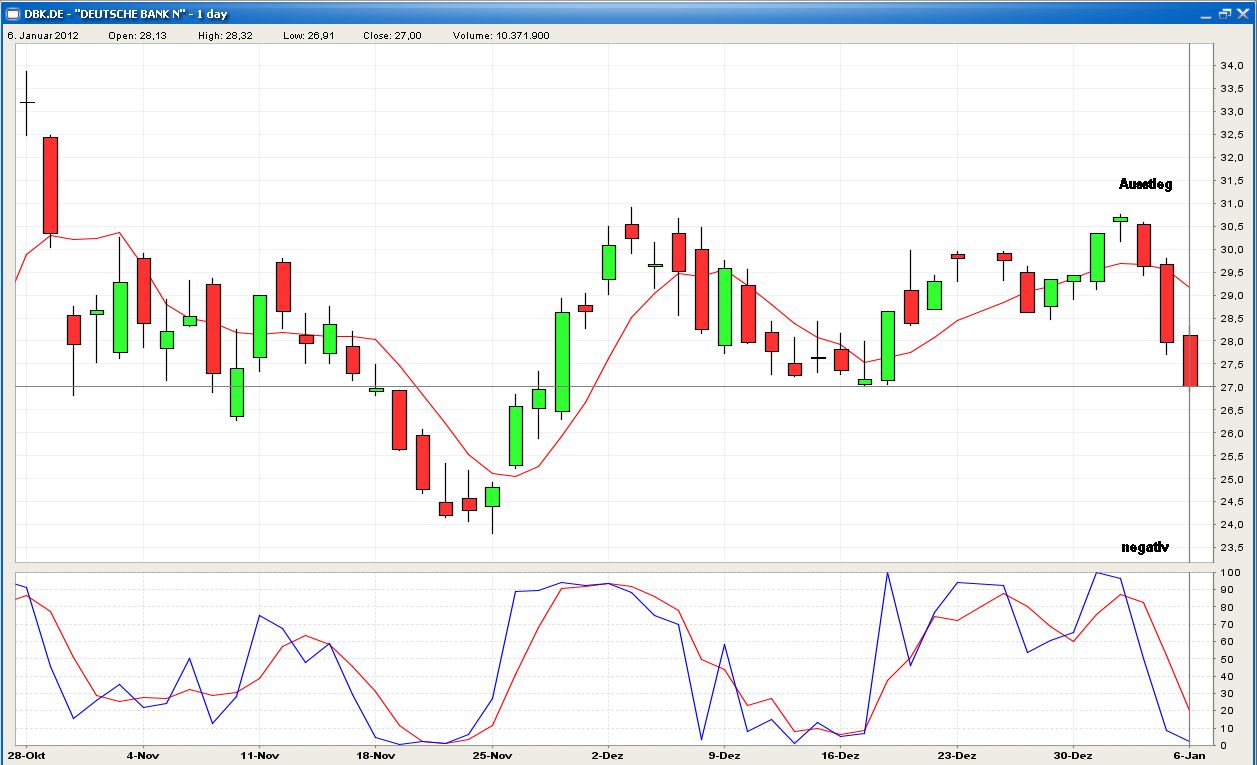The image size is (1257, 765).
Task: Click the '50' oscillator axis label
Action: pyautogui.click(x=1226, y=660)
